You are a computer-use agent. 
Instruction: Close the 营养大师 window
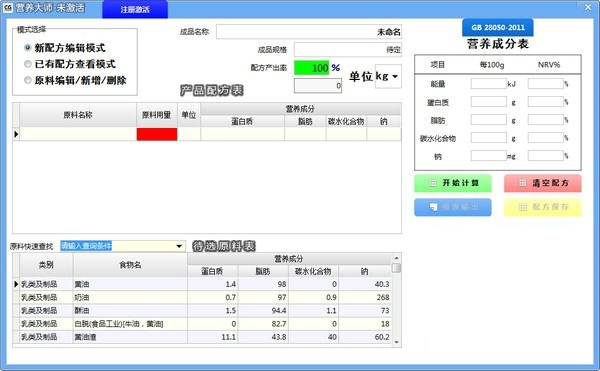[x=588, y=7]
